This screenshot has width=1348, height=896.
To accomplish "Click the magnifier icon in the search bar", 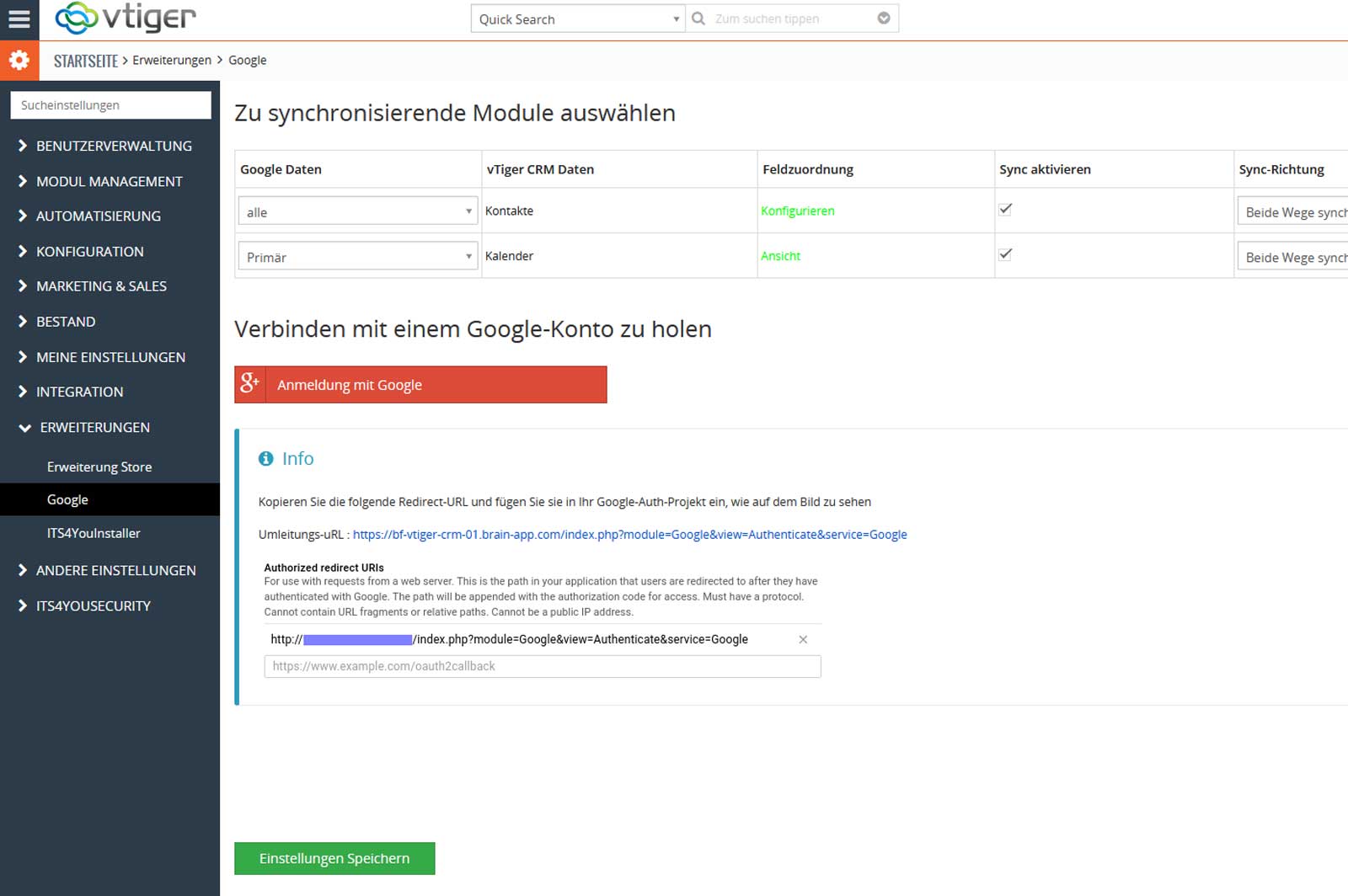I will 698,18.
